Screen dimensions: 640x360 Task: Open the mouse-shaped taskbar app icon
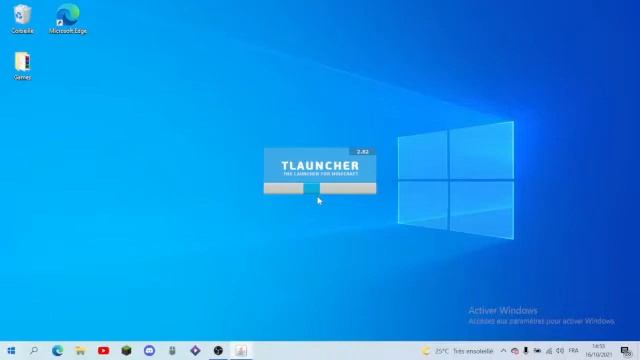tap(172, 351)
